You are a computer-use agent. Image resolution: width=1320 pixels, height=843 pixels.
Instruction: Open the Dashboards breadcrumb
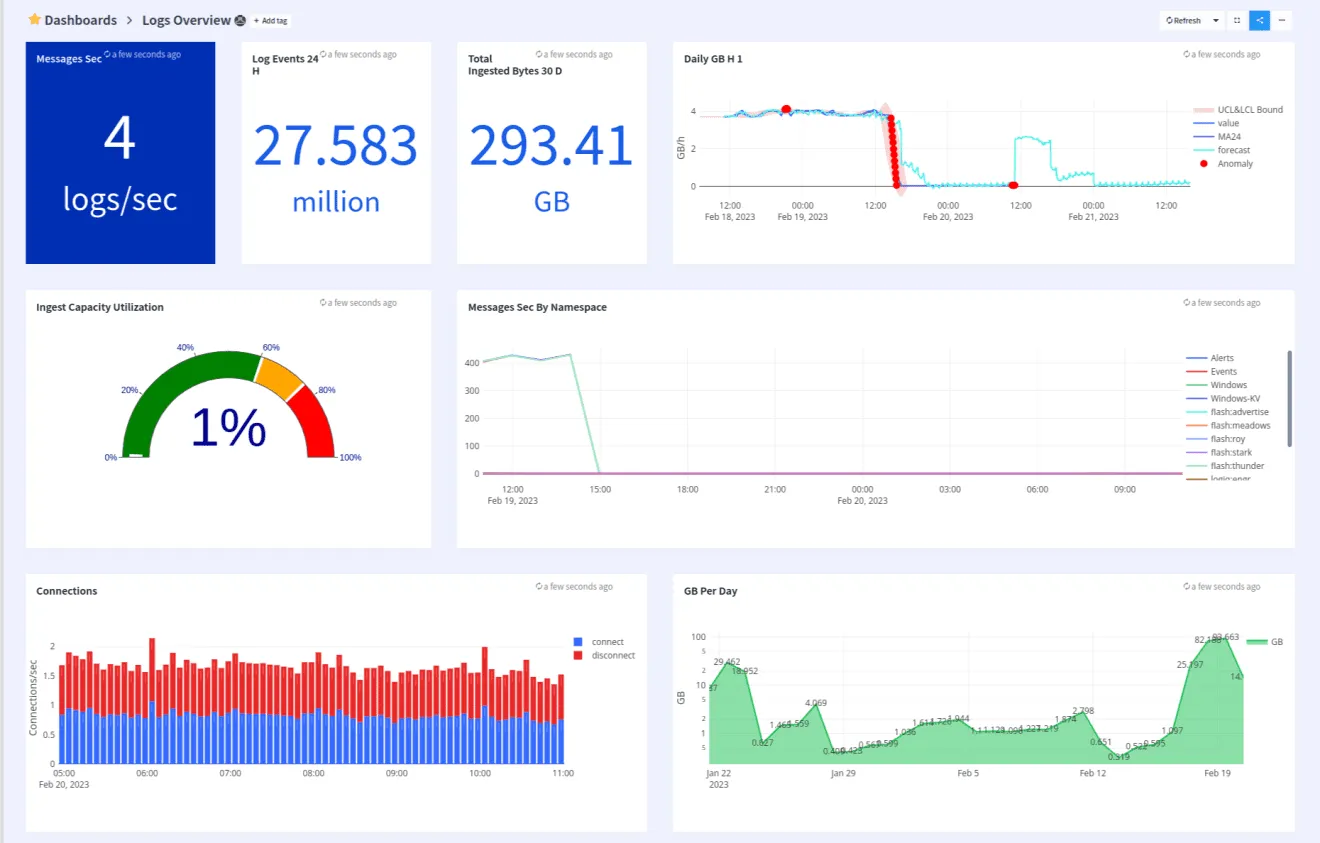pos(80,20)
